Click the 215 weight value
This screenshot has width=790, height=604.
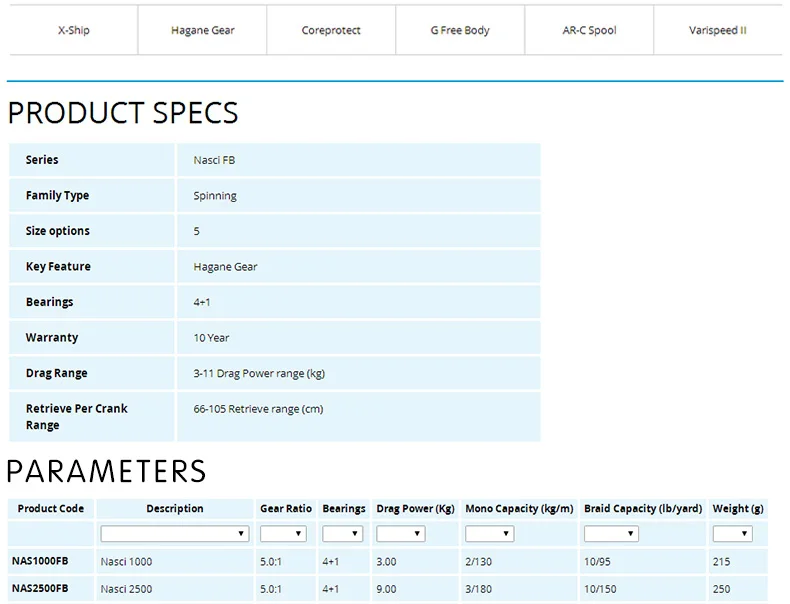(x=721, y=562)
